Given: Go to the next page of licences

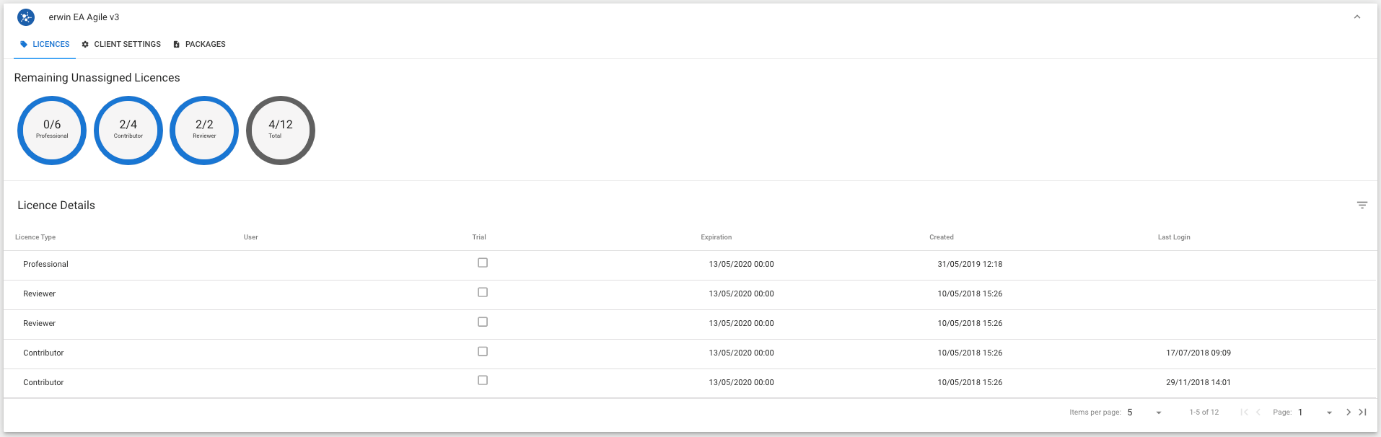Looking at the screenshot, I should pos(1348,412).
